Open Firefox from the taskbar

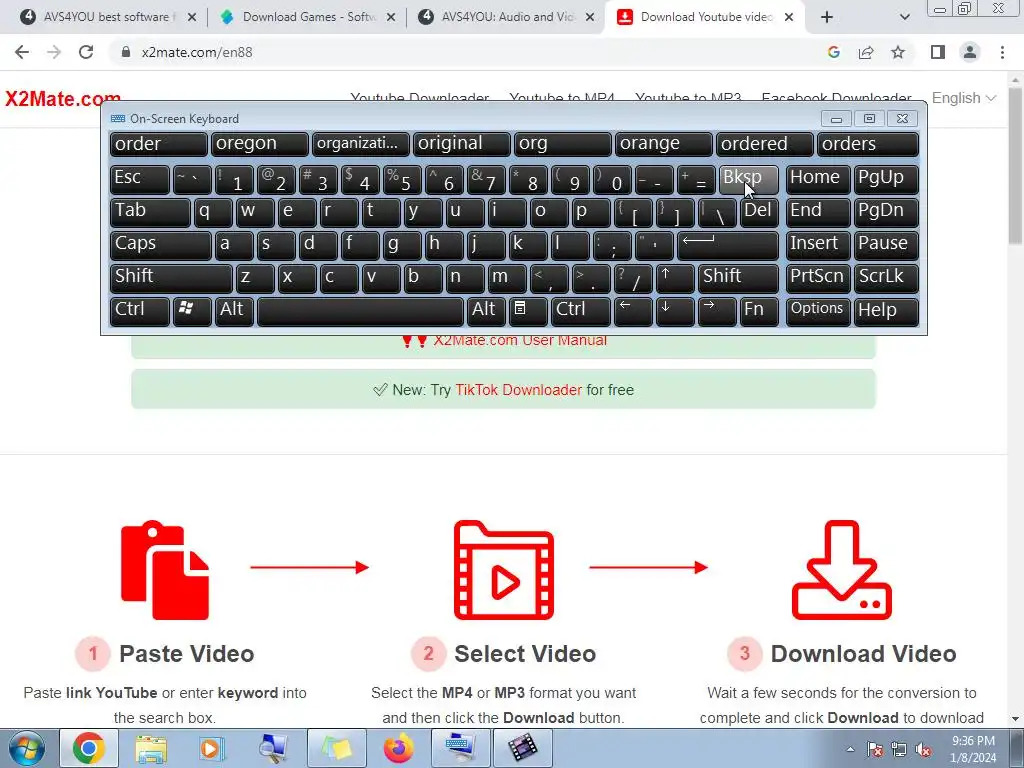[399, 748]
